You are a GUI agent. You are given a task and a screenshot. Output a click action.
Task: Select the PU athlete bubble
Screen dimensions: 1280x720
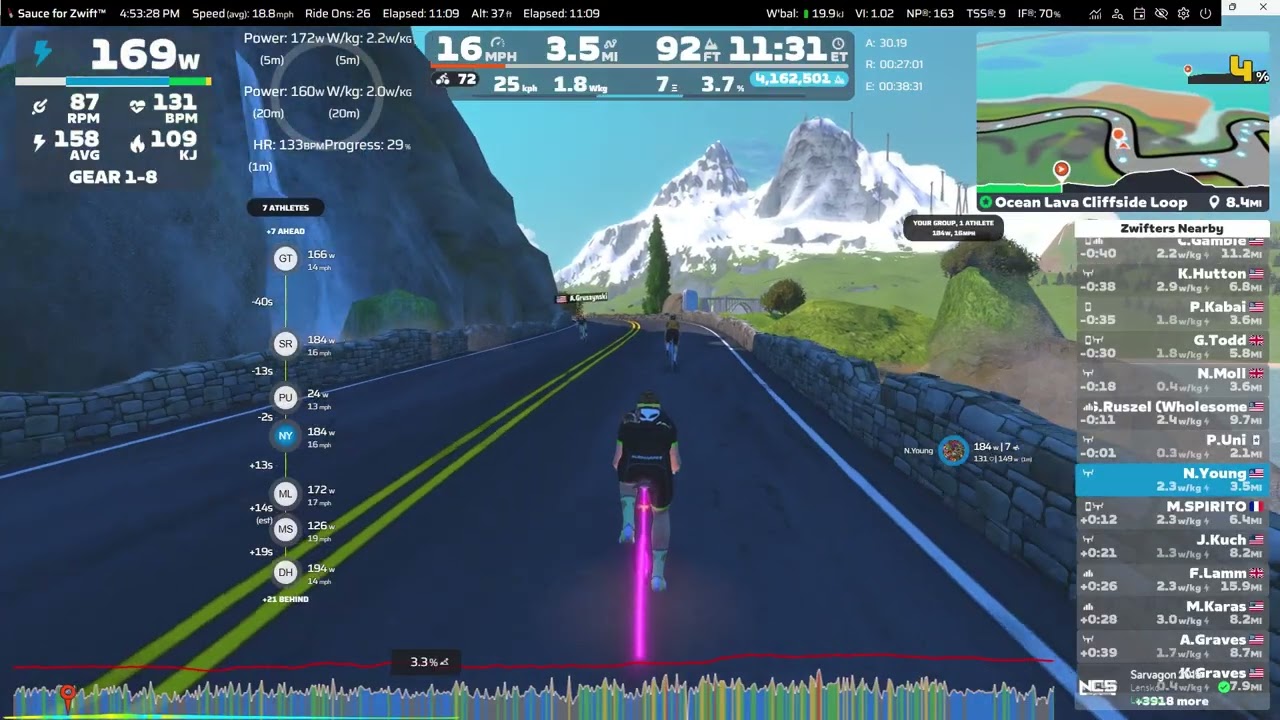[286, 398]
